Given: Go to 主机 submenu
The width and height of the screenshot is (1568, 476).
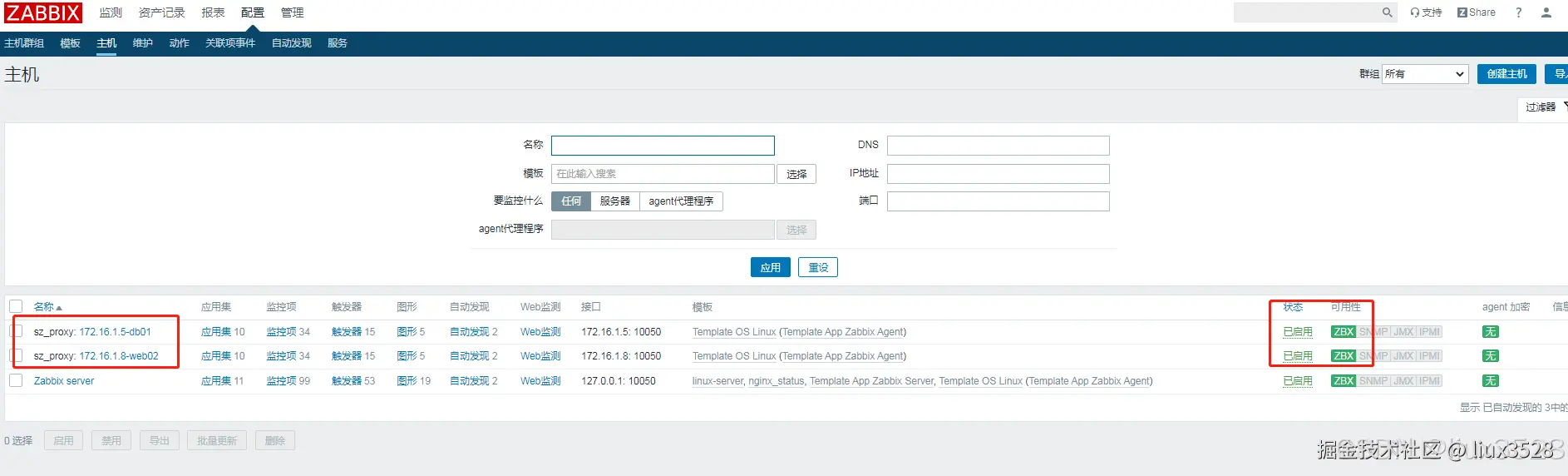Looking at the screenshot, I should click(106, 43).
